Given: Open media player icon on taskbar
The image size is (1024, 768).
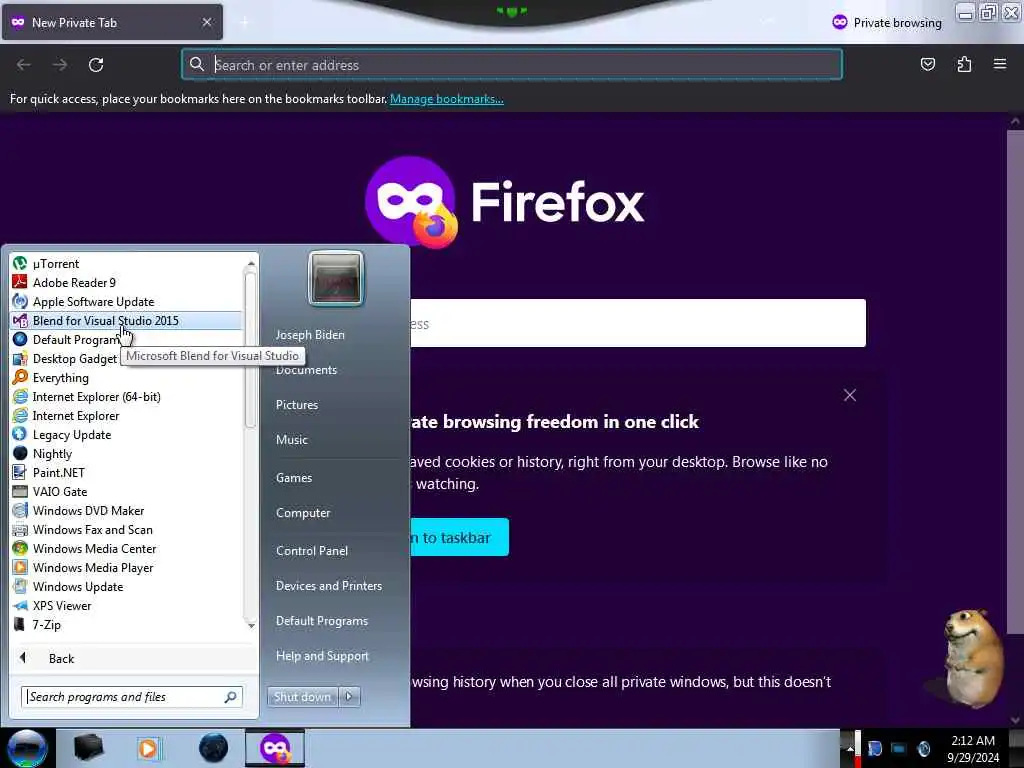Looking at the screenshot, I should click(x=148, y=748).
